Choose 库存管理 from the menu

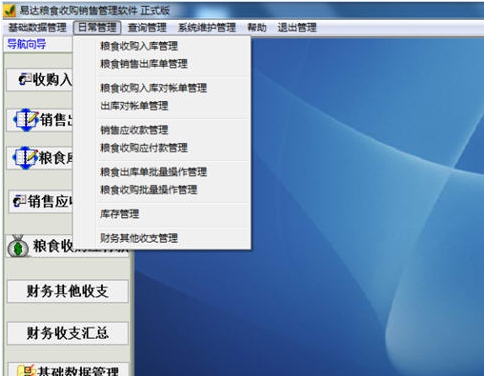pyautogui.click(x=119, y=214)
